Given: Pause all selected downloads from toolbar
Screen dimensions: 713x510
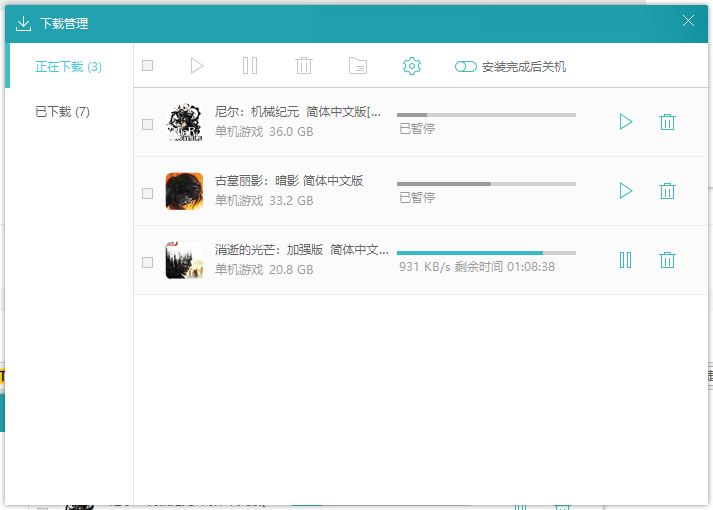Looking at the screenshot, I should click(250, 66).
